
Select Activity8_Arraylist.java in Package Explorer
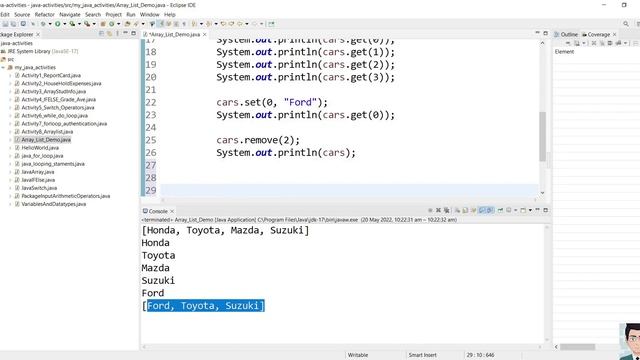(x=47, y=131)
